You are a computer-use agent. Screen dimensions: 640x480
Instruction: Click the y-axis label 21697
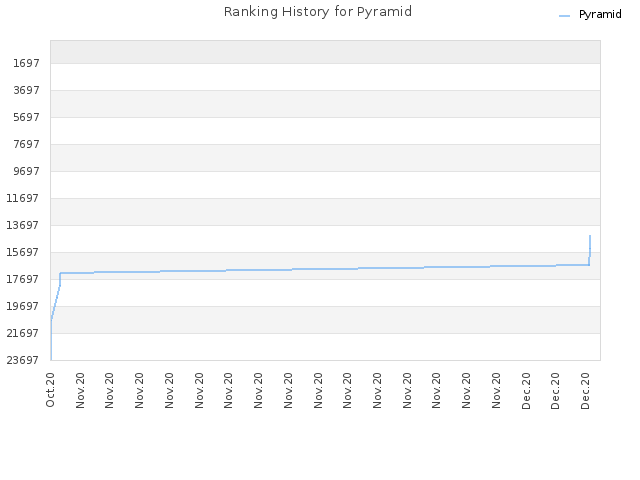click(x=23, y=333)
